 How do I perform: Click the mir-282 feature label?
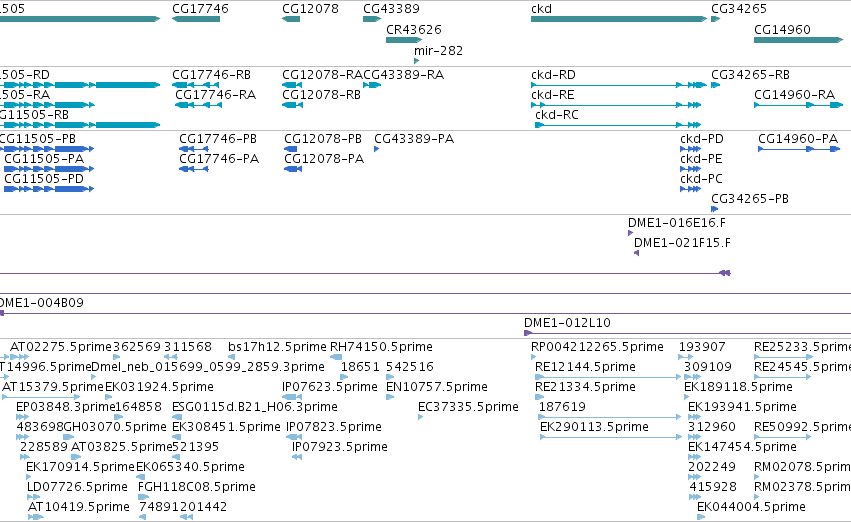[x=439, y=50]
